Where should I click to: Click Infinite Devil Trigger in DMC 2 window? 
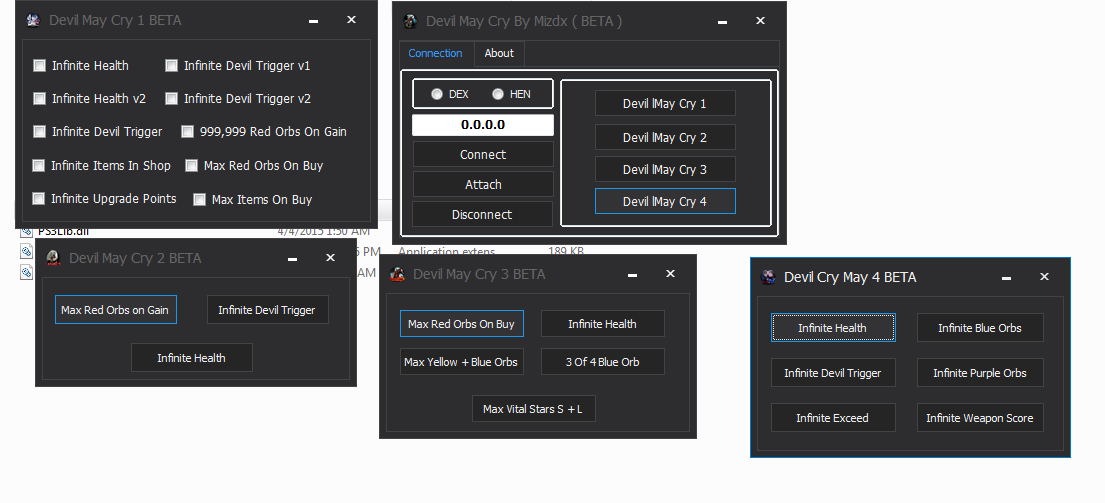click(x=268, y=310)
